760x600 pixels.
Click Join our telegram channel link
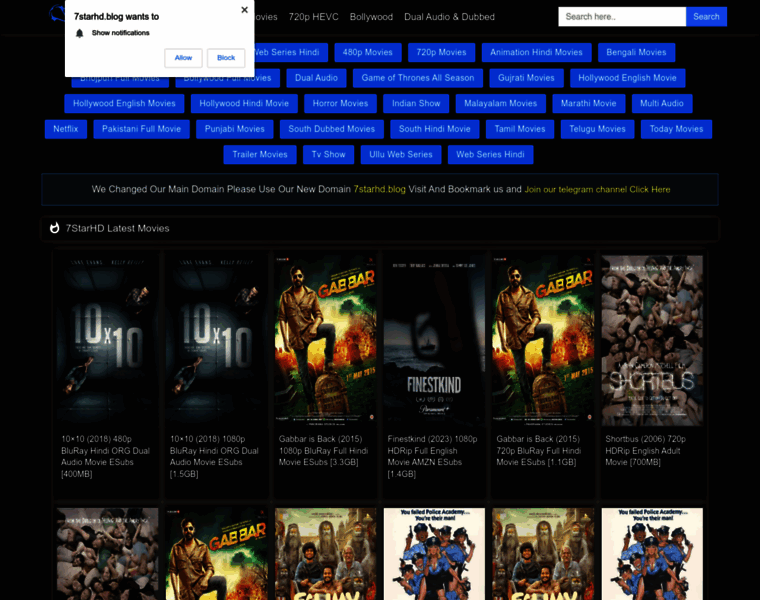(597, 189)
